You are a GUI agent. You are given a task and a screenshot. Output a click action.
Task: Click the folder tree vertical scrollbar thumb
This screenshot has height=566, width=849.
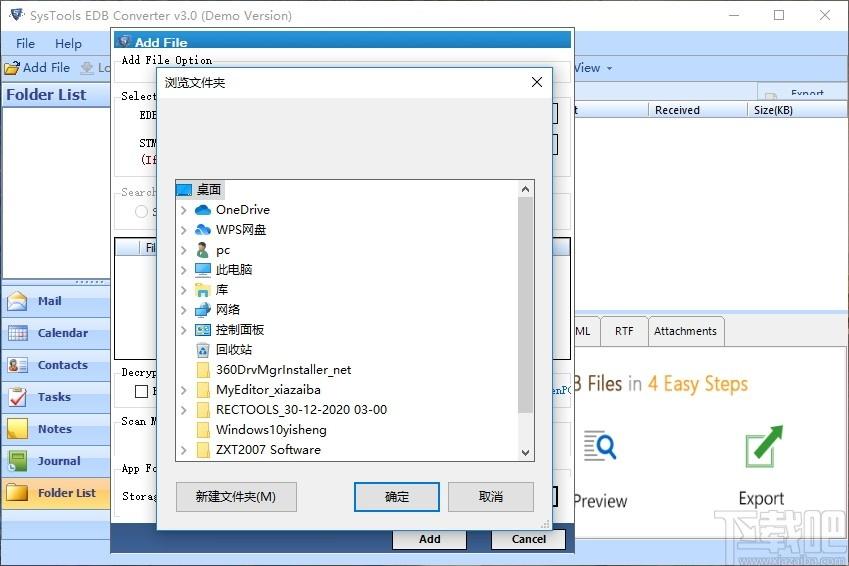pyautogui.click(x=525, y=305)
